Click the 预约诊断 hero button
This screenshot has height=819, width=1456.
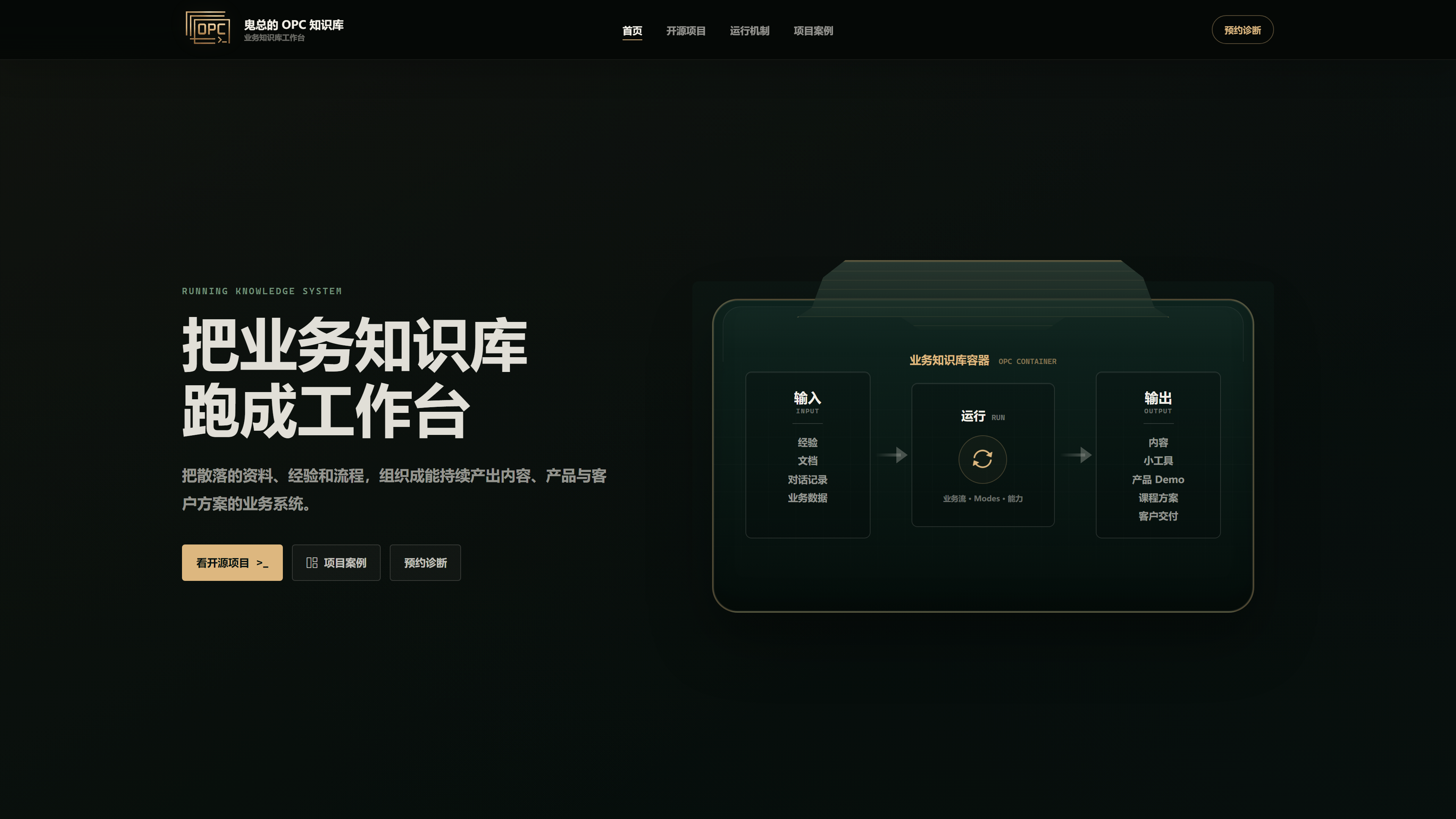pos(425,562)
